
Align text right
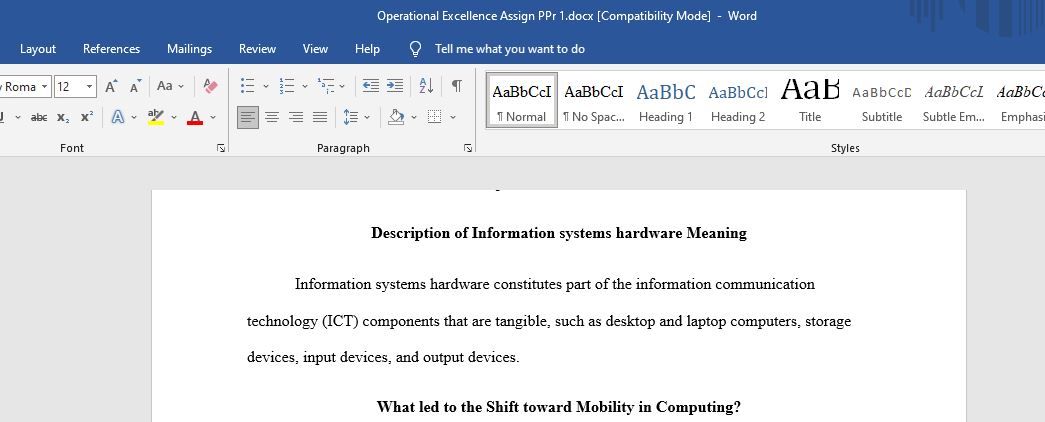point(296,117)
